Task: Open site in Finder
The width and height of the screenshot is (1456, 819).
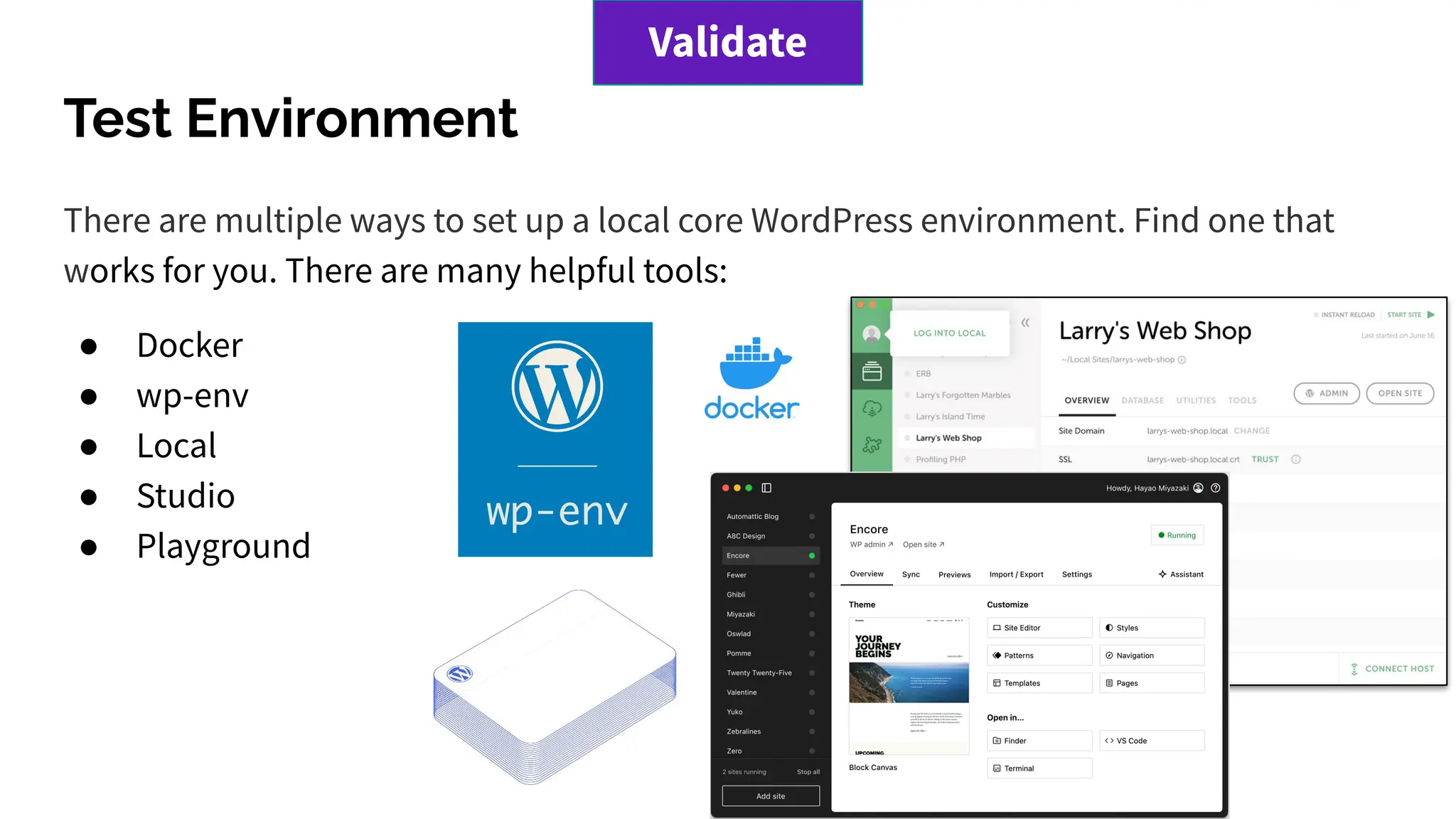Action: point(1039,741)
